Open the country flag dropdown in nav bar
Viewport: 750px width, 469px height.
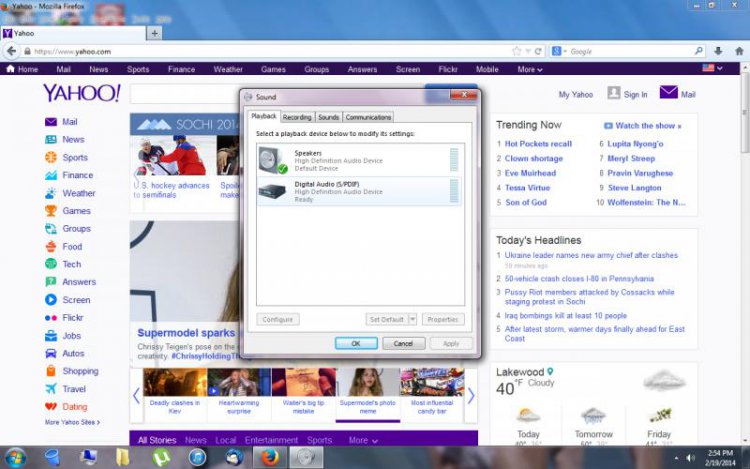click(x=712, y=68)
